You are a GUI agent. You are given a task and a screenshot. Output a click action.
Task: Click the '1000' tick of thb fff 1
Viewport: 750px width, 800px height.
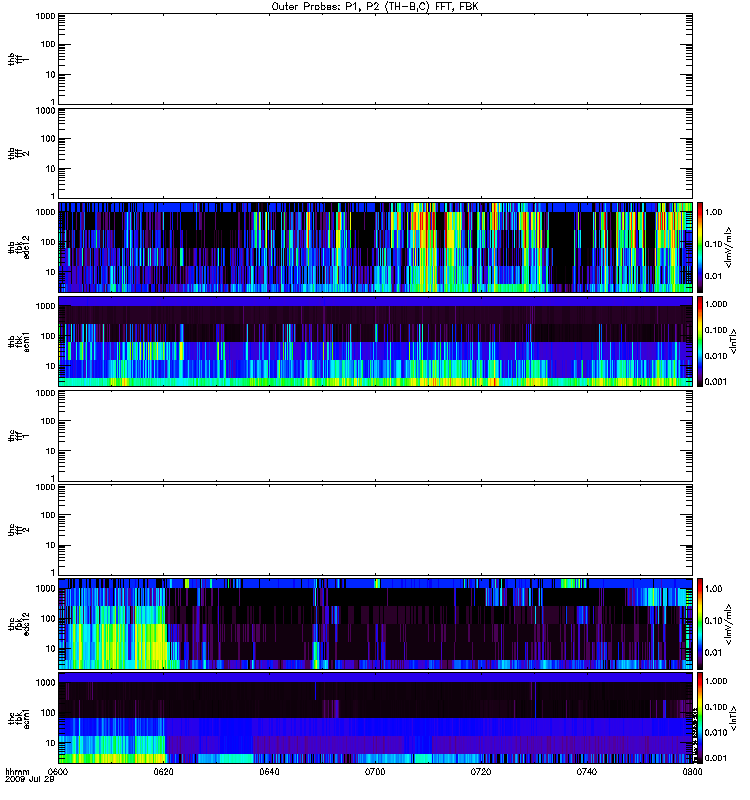tap(45, 16)
